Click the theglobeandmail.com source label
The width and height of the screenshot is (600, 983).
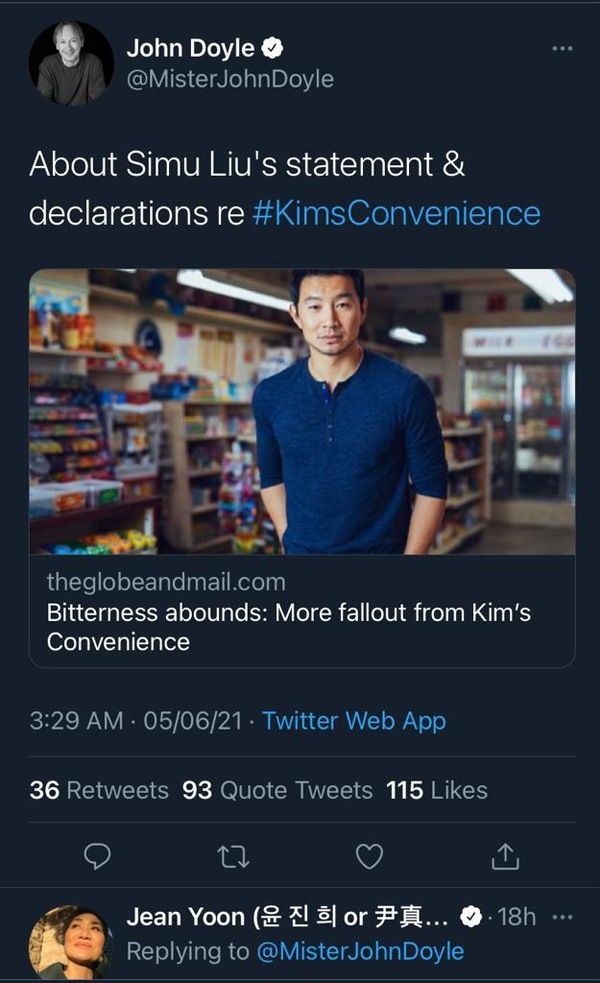(x=163, y=580)
